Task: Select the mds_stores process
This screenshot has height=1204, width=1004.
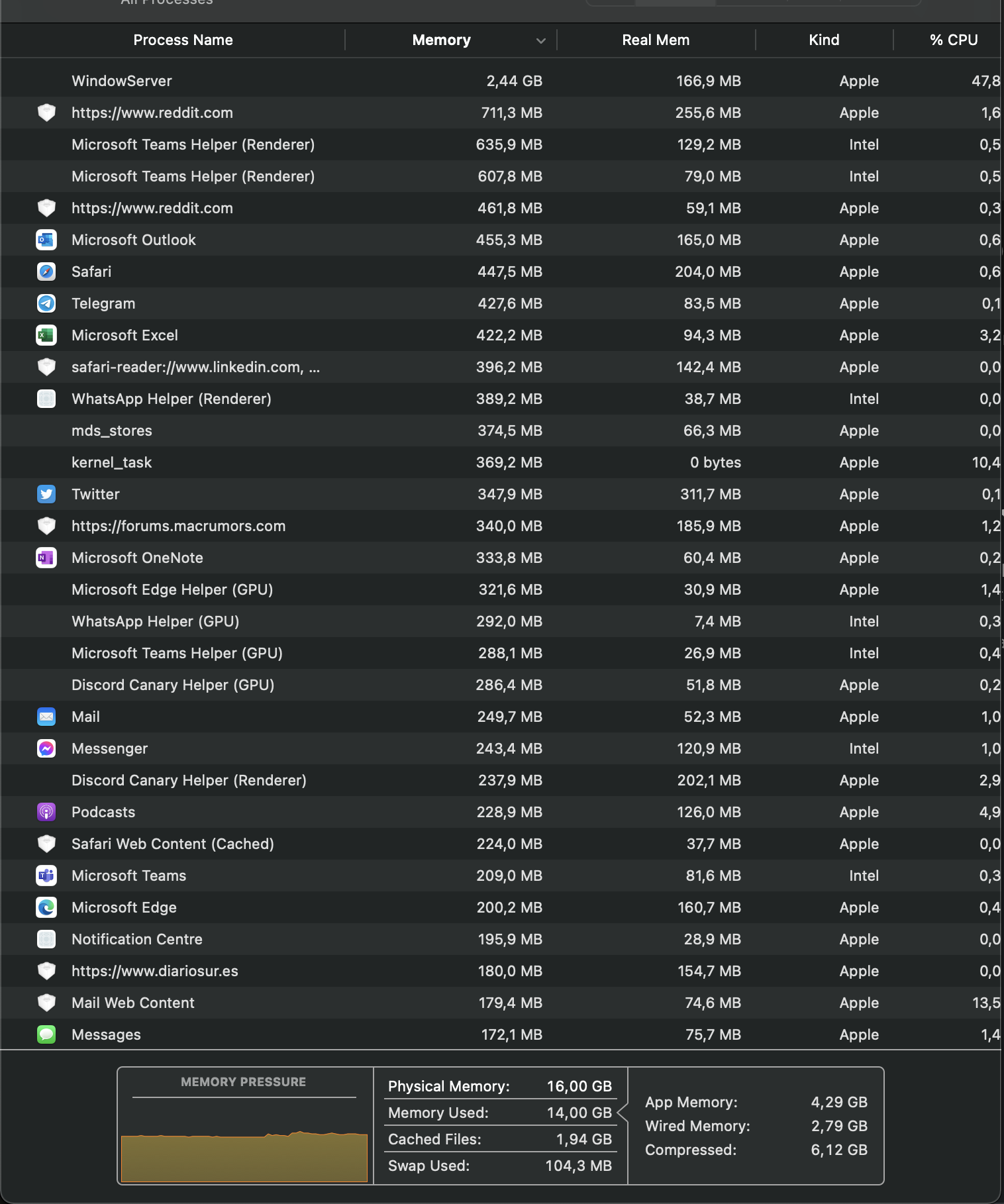Action: click(x=501, y=430)
